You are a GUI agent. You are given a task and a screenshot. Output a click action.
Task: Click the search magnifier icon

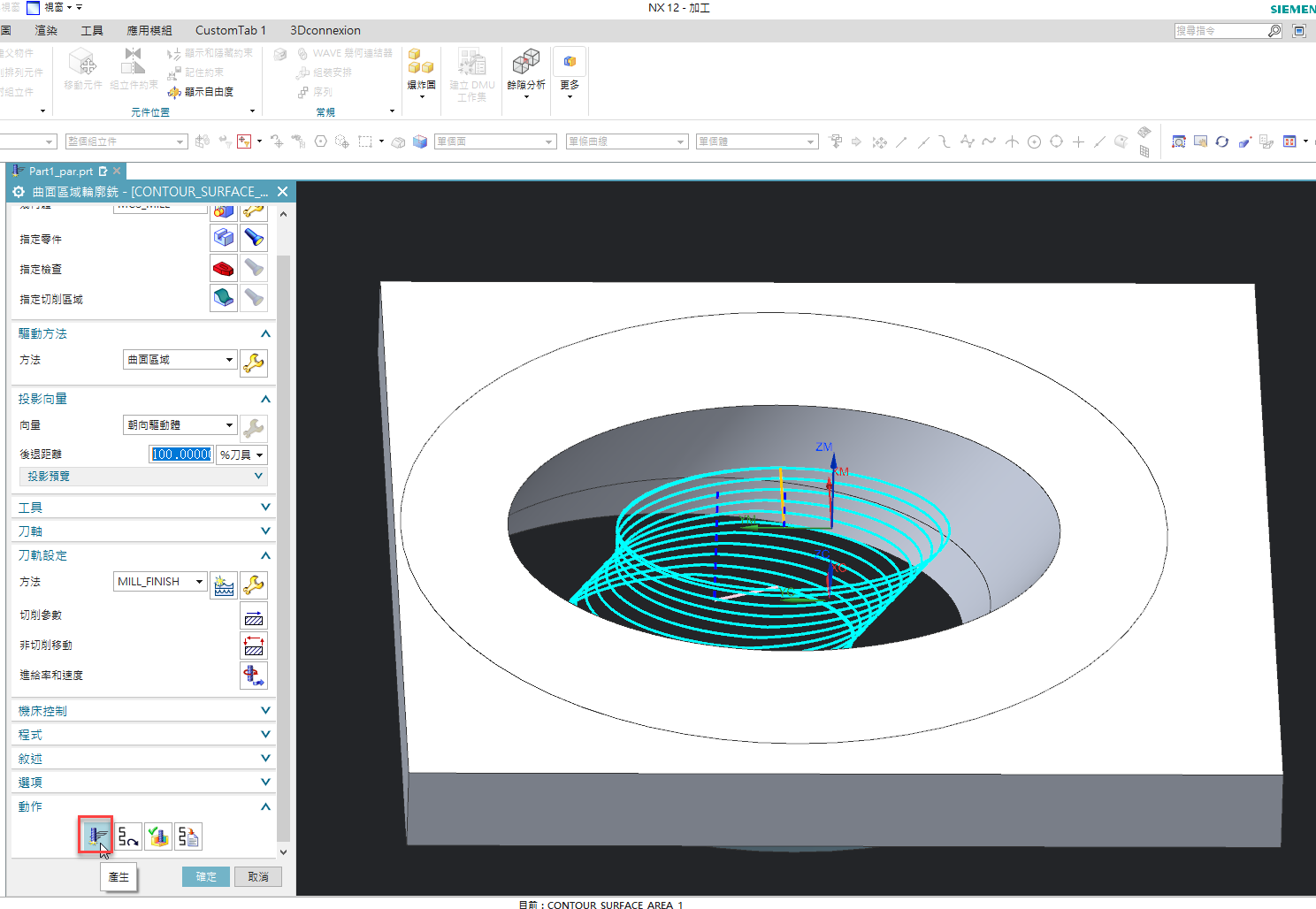point(1274,31)
